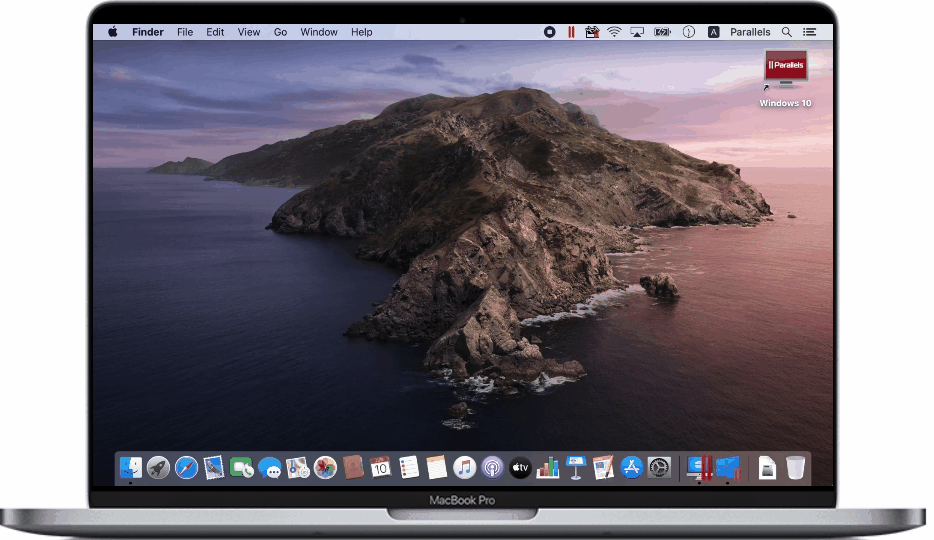The image size is (934, 540).
Task: Open the File menu
Action: coord(185,32)
